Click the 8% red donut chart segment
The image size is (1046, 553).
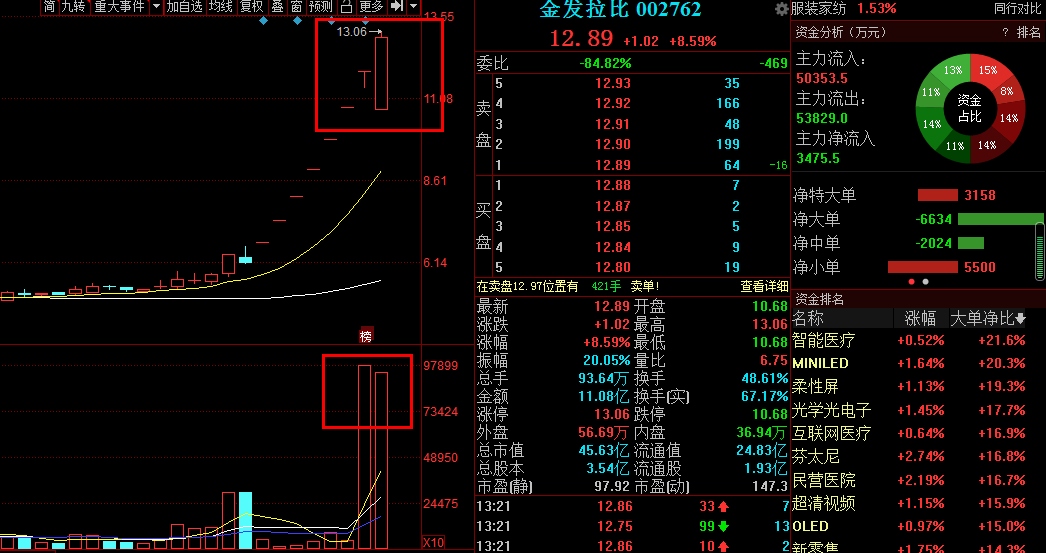click(x=1007, y=91)
